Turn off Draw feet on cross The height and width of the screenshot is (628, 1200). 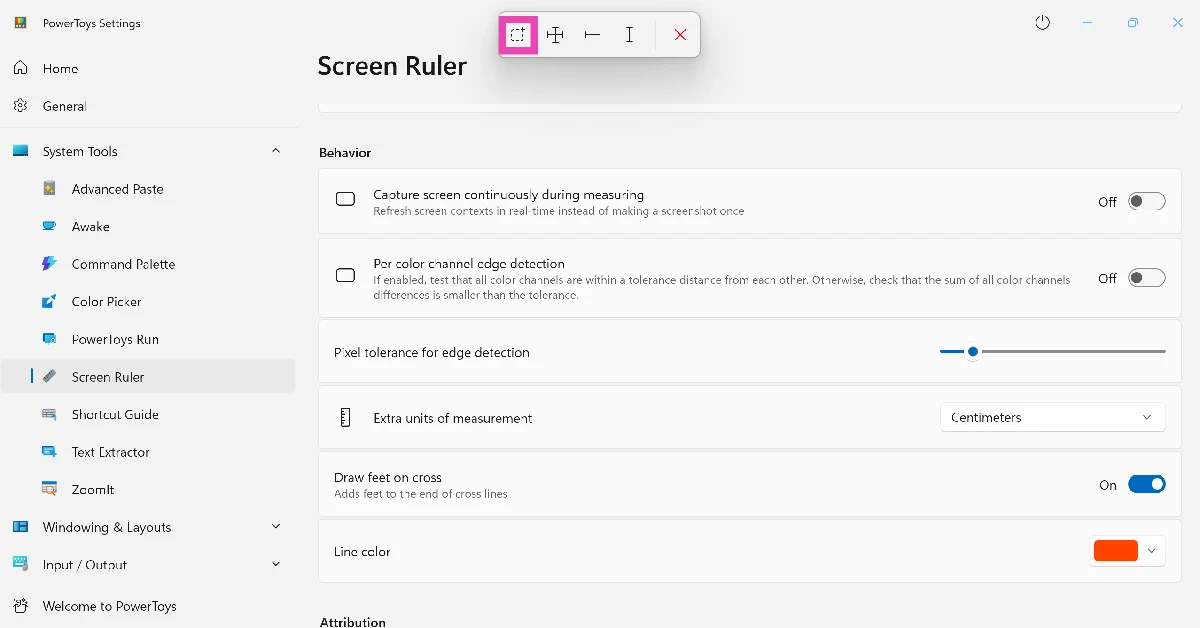[x=1147, y=485]
